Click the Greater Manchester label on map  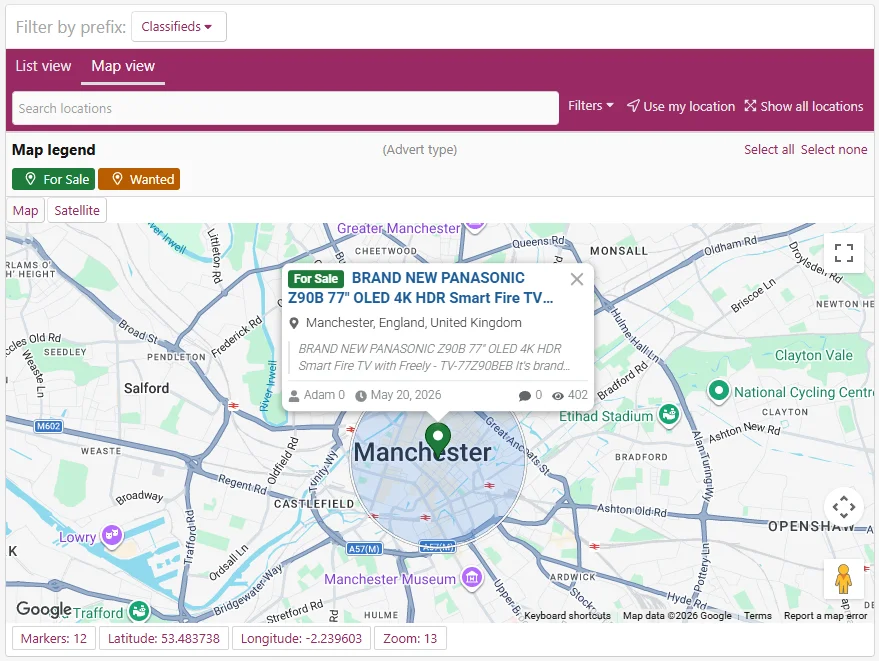398,229
